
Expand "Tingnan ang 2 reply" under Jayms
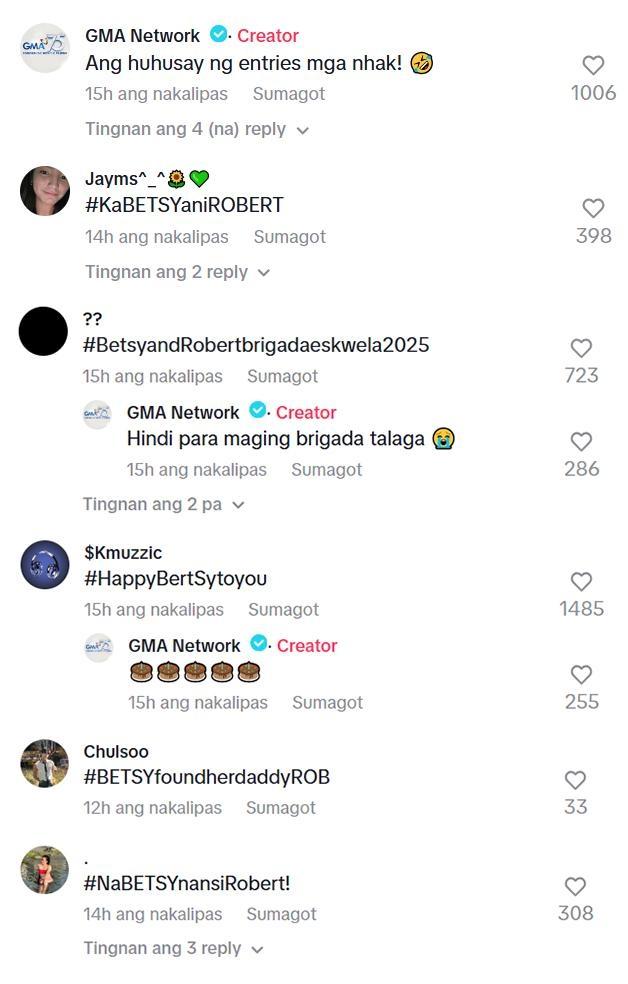(177, 272)
